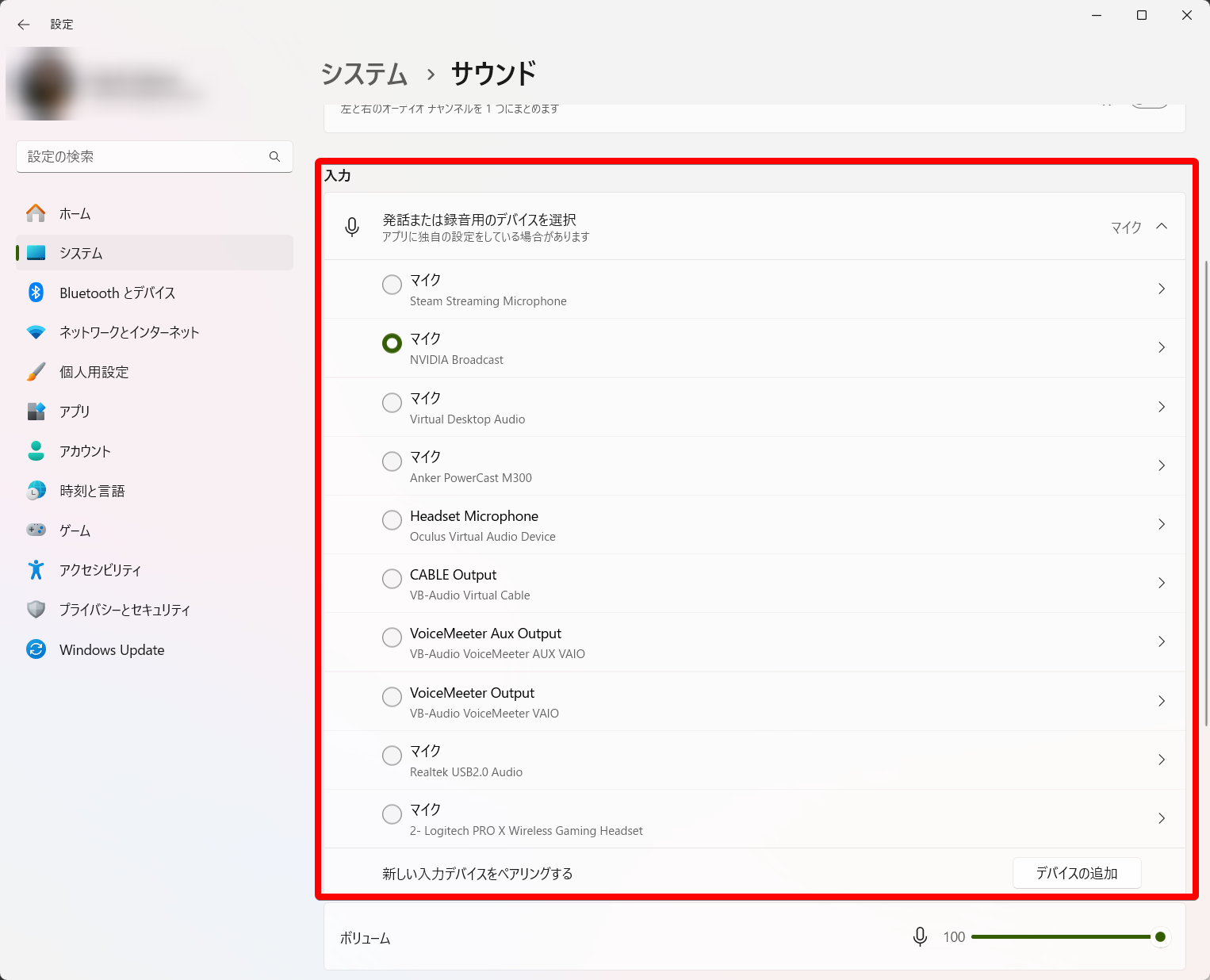The image size is (1210, 980).
Task: Click the Privacy shield icon
Action: (36, 609)
